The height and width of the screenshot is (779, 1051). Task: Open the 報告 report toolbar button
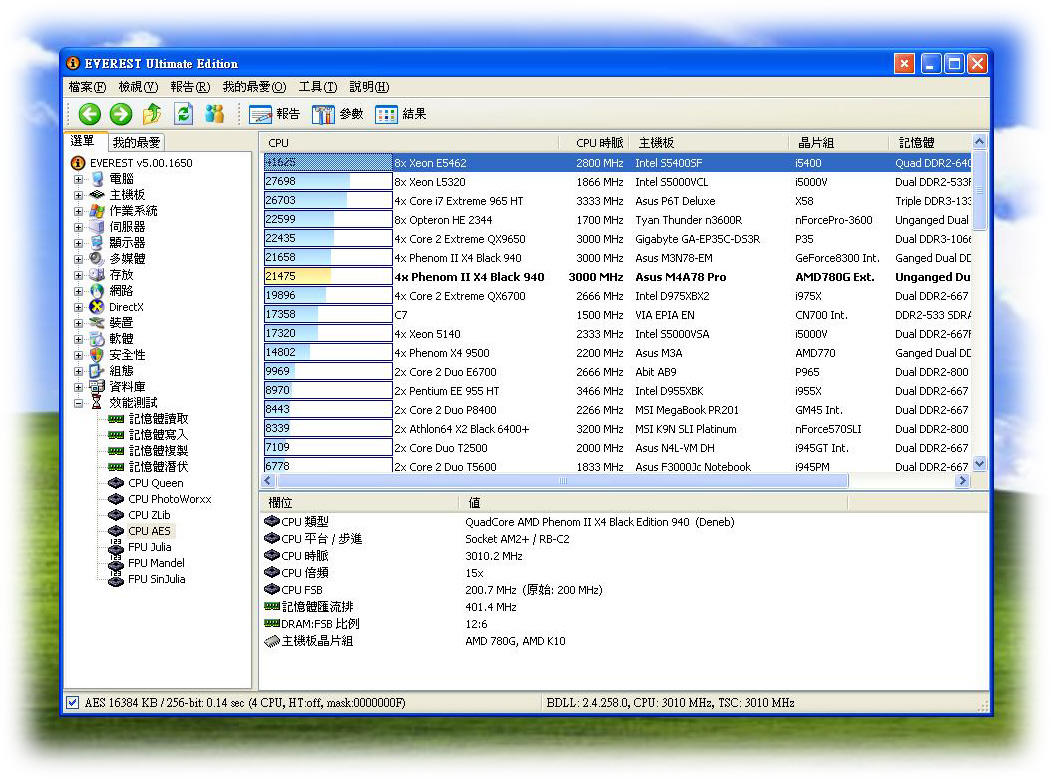click(275, 114)
